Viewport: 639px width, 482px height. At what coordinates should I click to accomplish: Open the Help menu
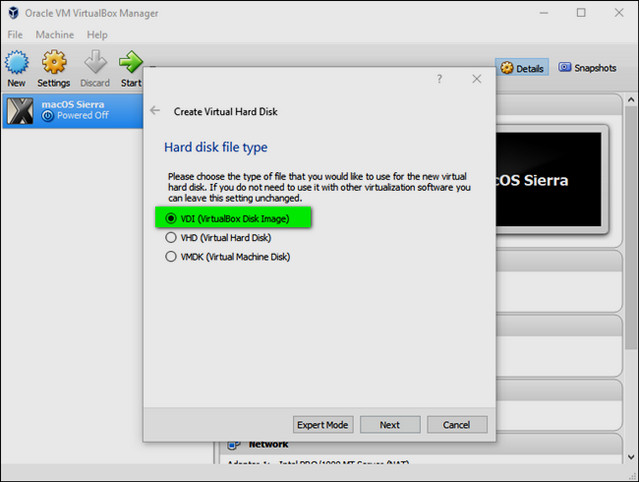[97, 35]
